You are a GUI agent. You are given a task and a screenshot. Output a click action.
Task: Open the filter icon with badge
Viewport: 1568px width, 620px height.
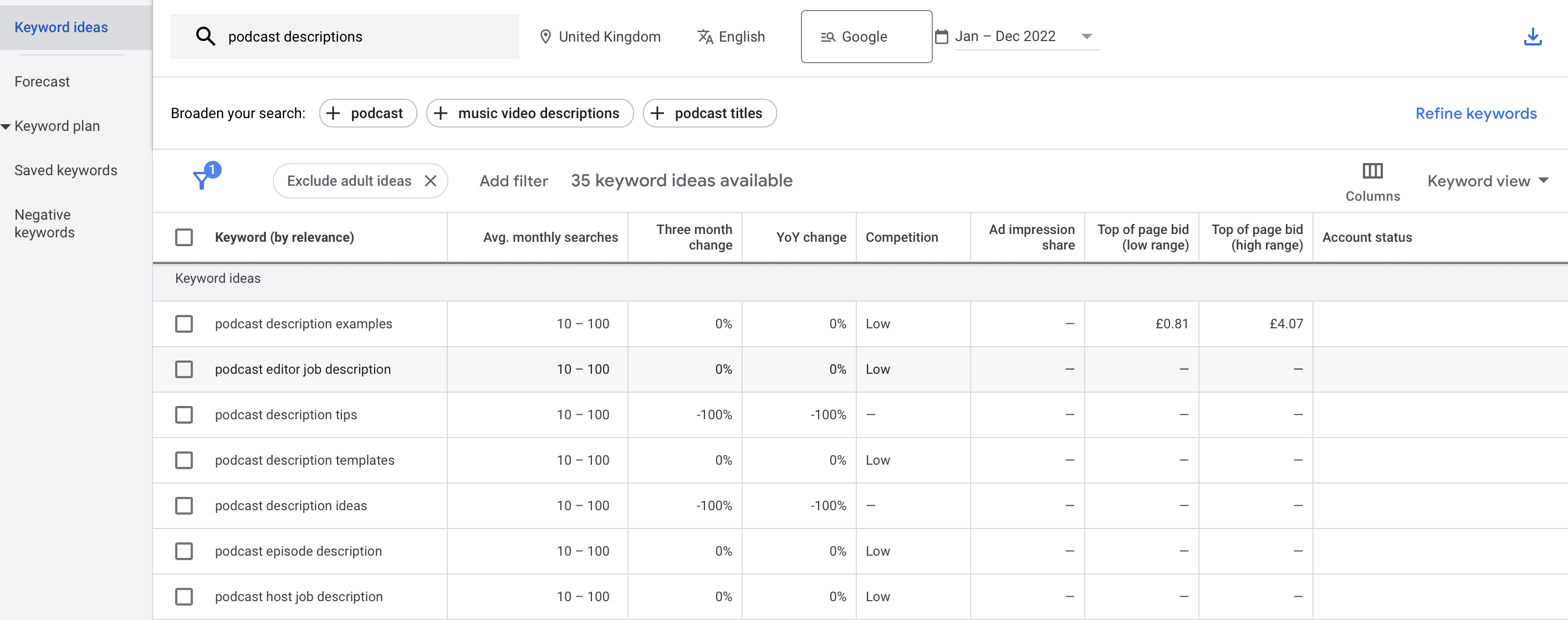tap(202, 180)
